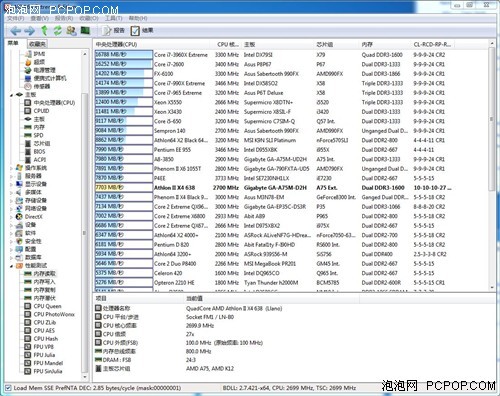
Task: Refresh using the green circular arrows icon
Action: click(x=57, y=31)
